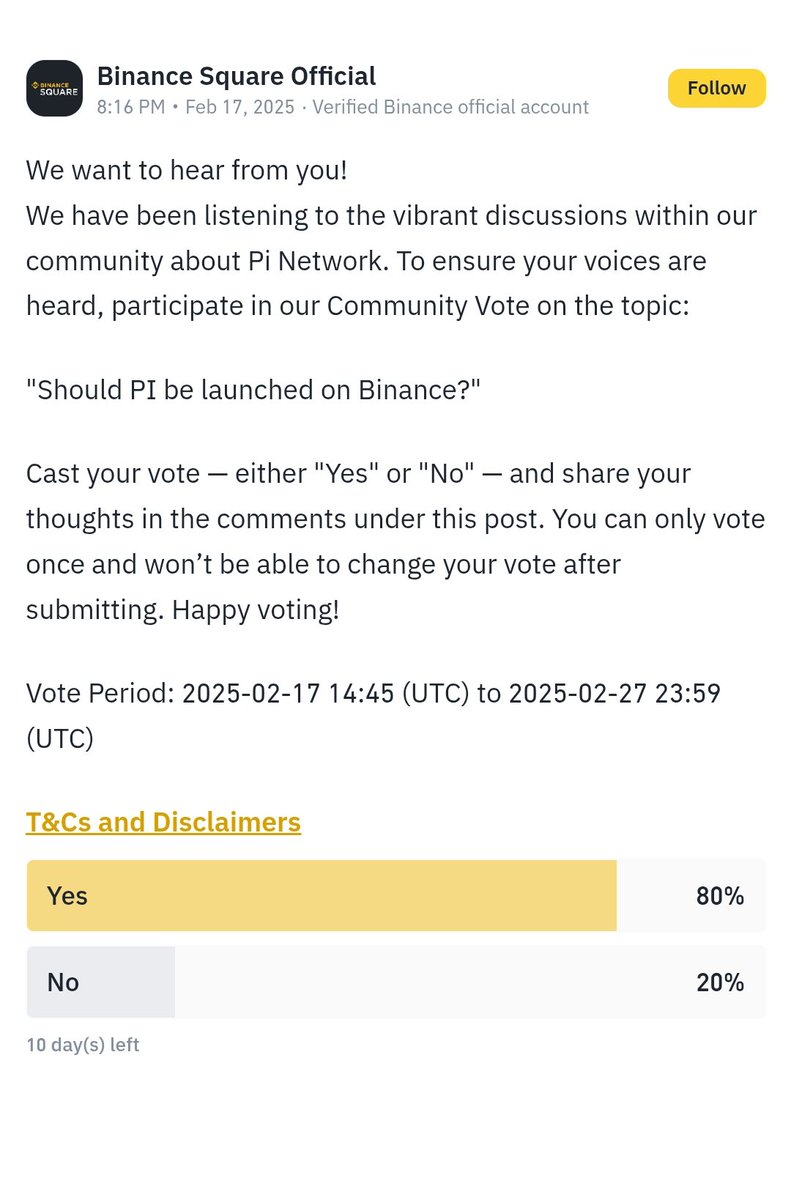Click the 20% result on the No option
791x1200 pixels.
click(x=720, y=982)
